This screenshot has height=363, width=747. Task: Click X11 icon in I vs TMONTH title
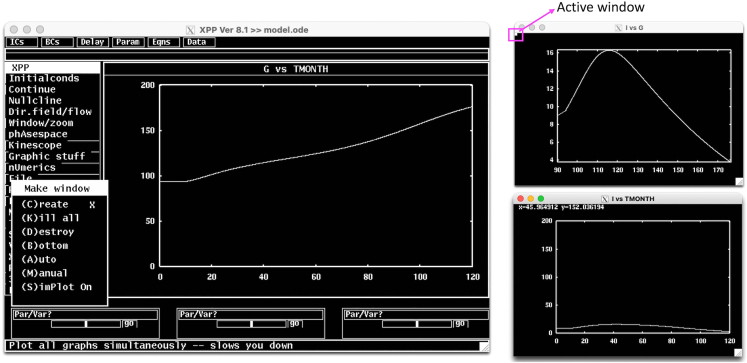coord(606,199)
